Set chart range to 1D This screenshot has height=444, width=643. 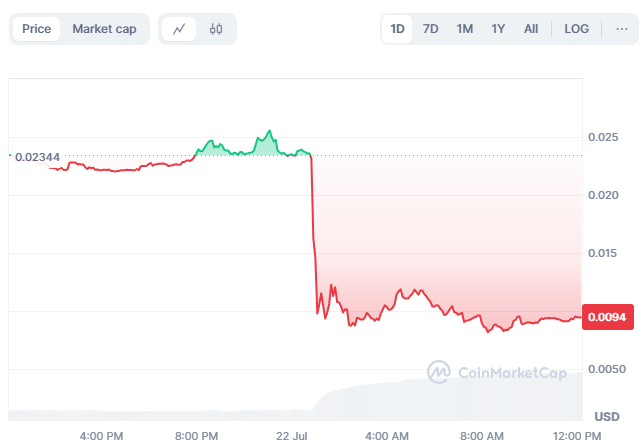pos(397,29)
